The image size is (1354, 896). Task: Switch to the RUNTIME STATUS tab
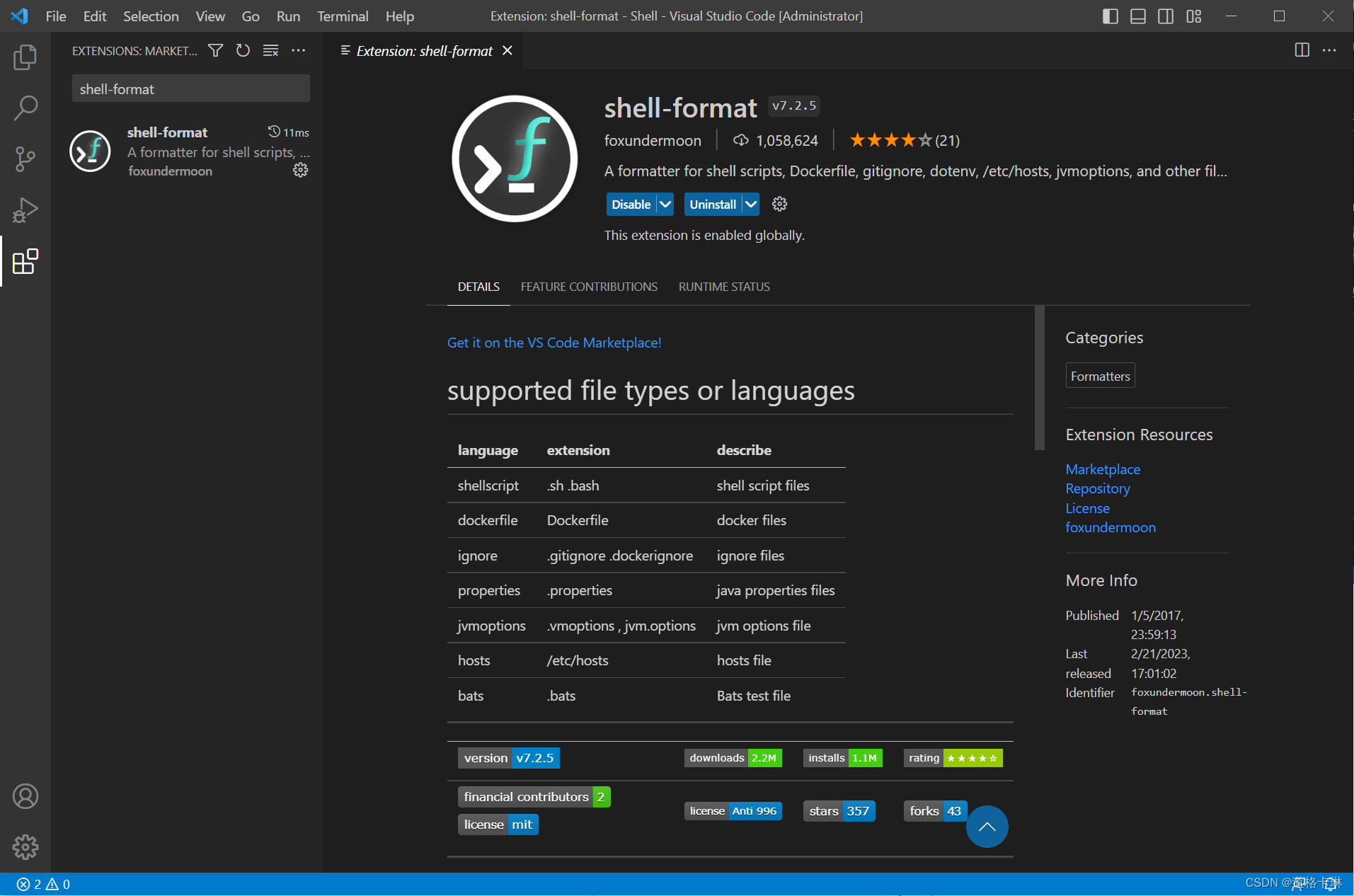point(724,287)
